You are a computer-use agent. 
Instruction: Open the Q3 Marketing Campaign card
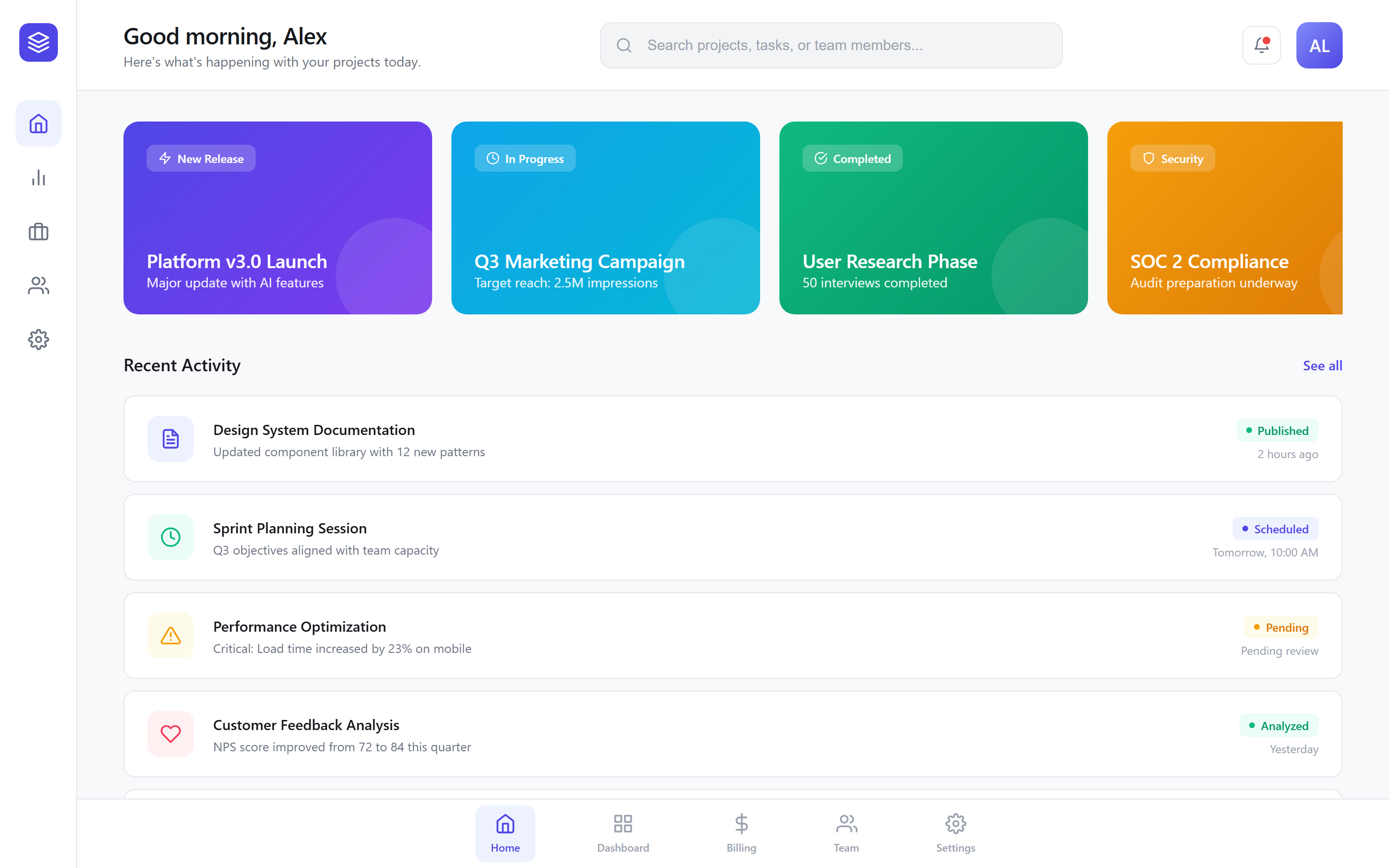click(x=606, y=217)
